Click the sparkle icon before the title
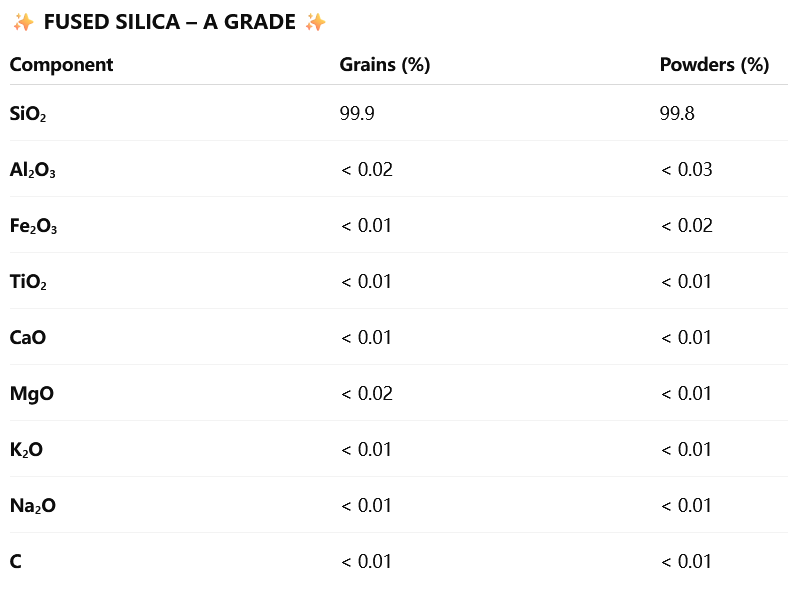 23,22
